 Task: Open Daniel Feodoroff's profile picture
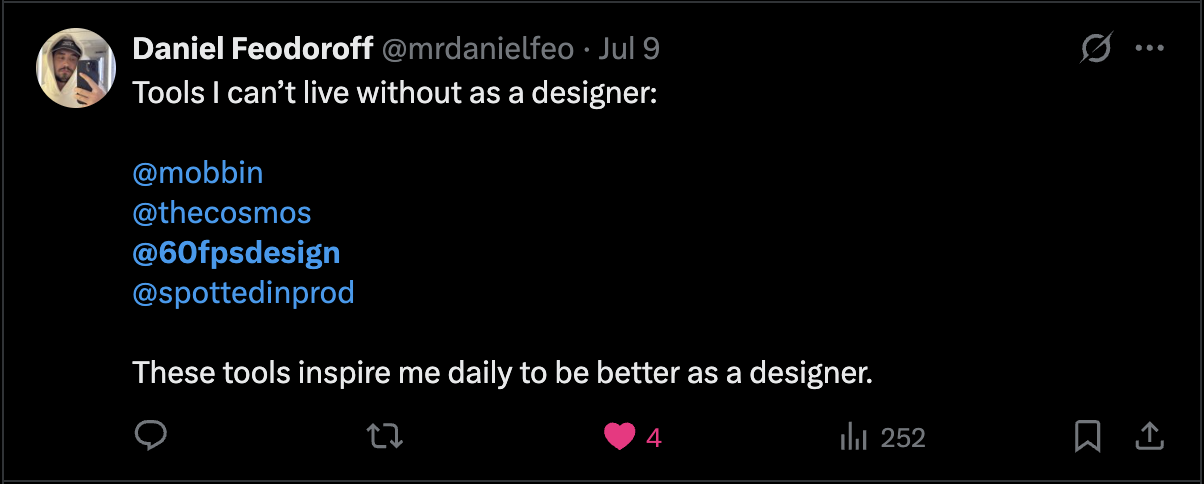tap(77, 69)
